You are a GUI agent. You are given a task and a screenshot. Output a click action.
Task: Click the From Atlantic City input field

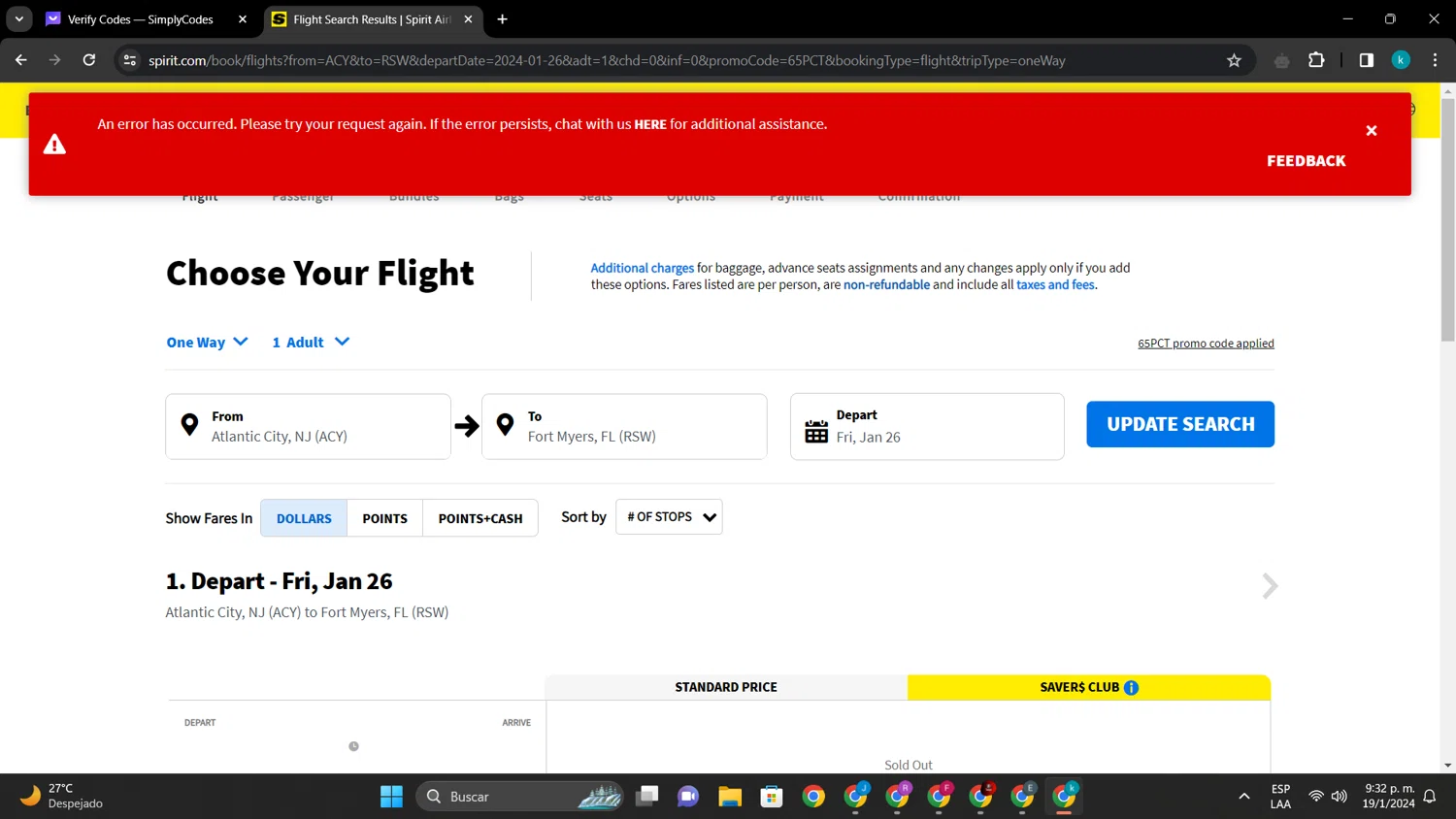click(308, 426)
